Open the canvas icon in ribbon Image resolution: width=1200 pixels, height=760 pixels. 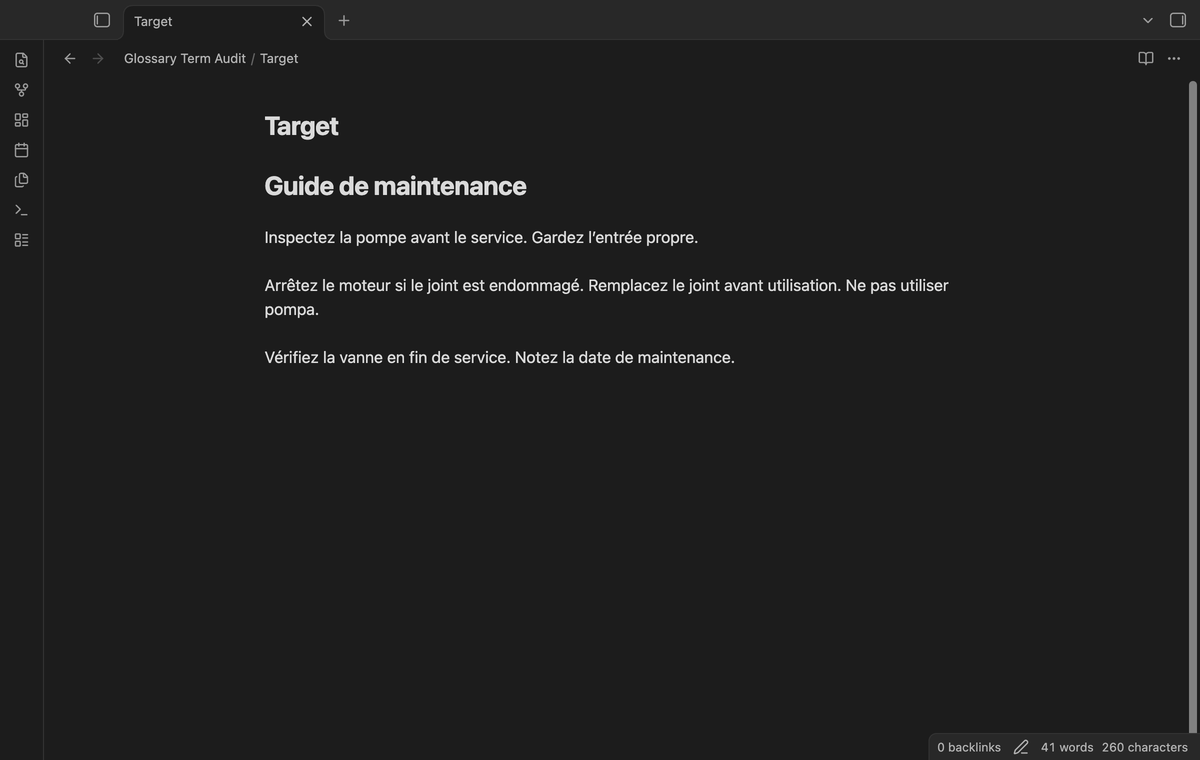point(21,120)
